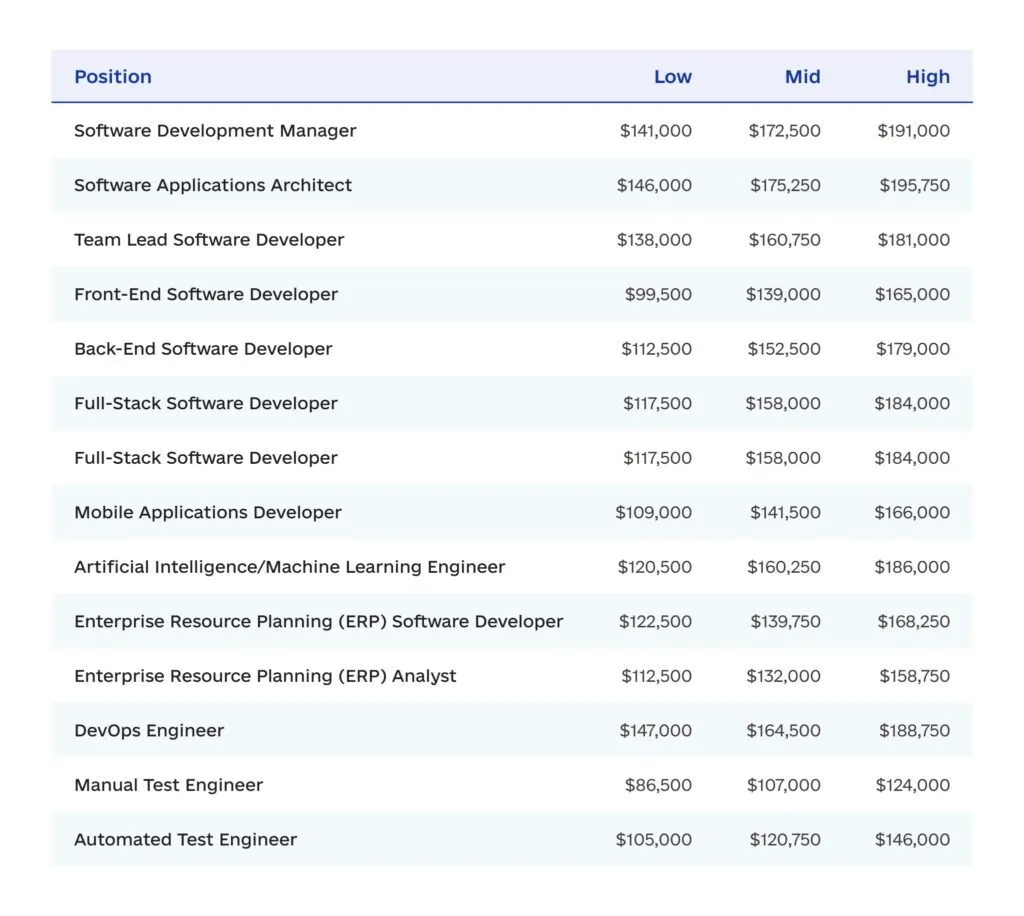Select Back-End Developer high value $179,000
The height and width of the screenshot is (916, 1024).
913,349
